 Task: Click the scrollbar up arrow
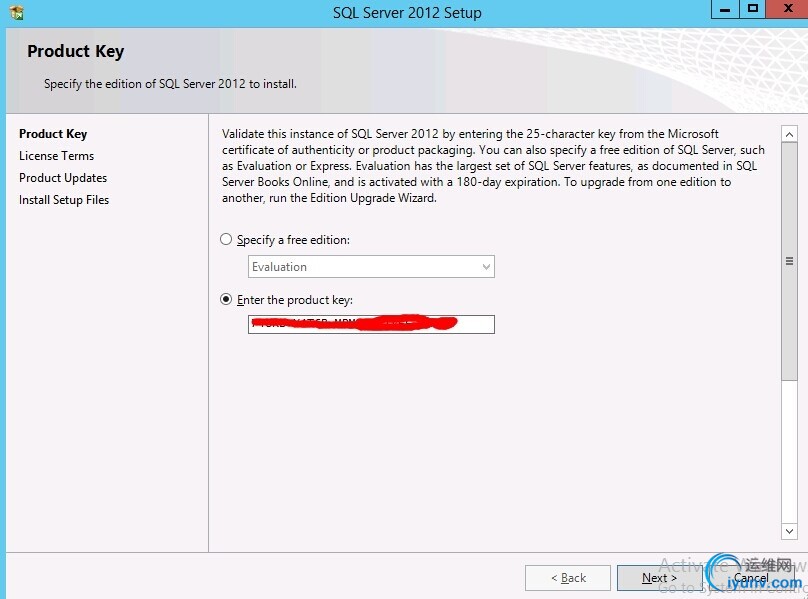pos(789,135)
